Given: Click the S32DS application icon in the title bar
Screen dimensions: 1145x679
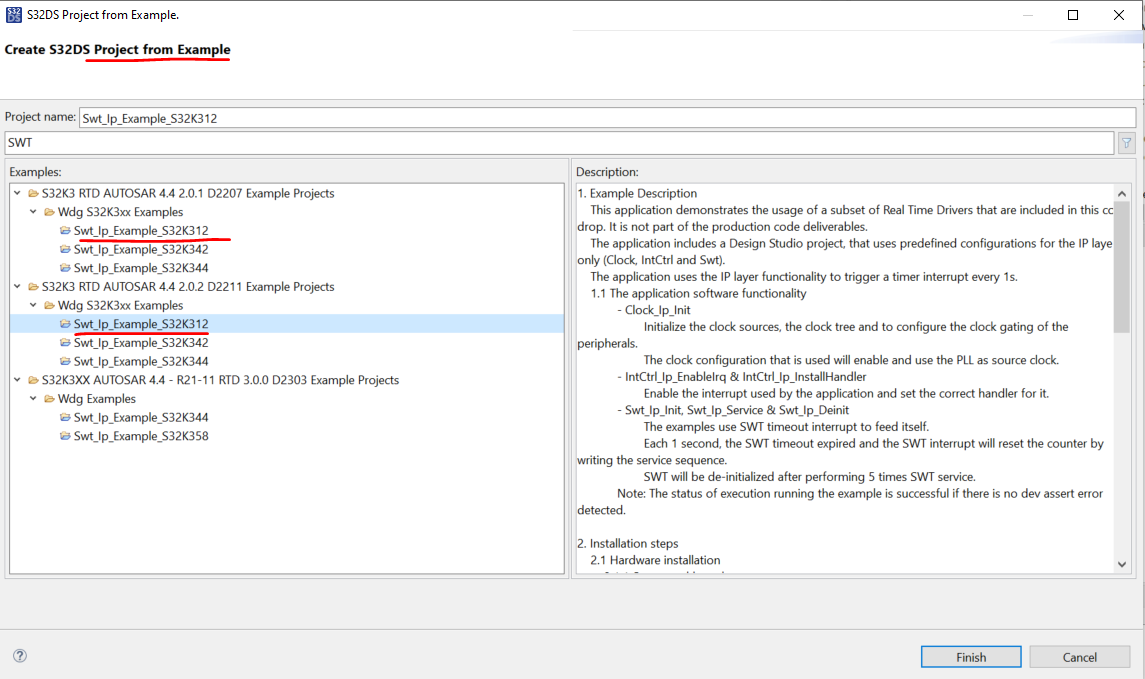Looking at the screenshot, I should tap(14, 15).
